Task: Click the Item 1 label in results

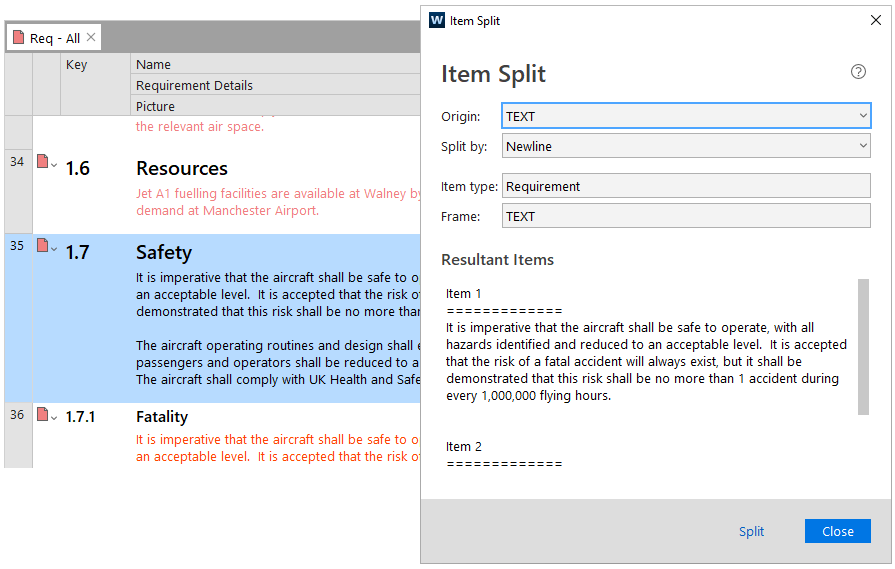Action: coord(463,293)
